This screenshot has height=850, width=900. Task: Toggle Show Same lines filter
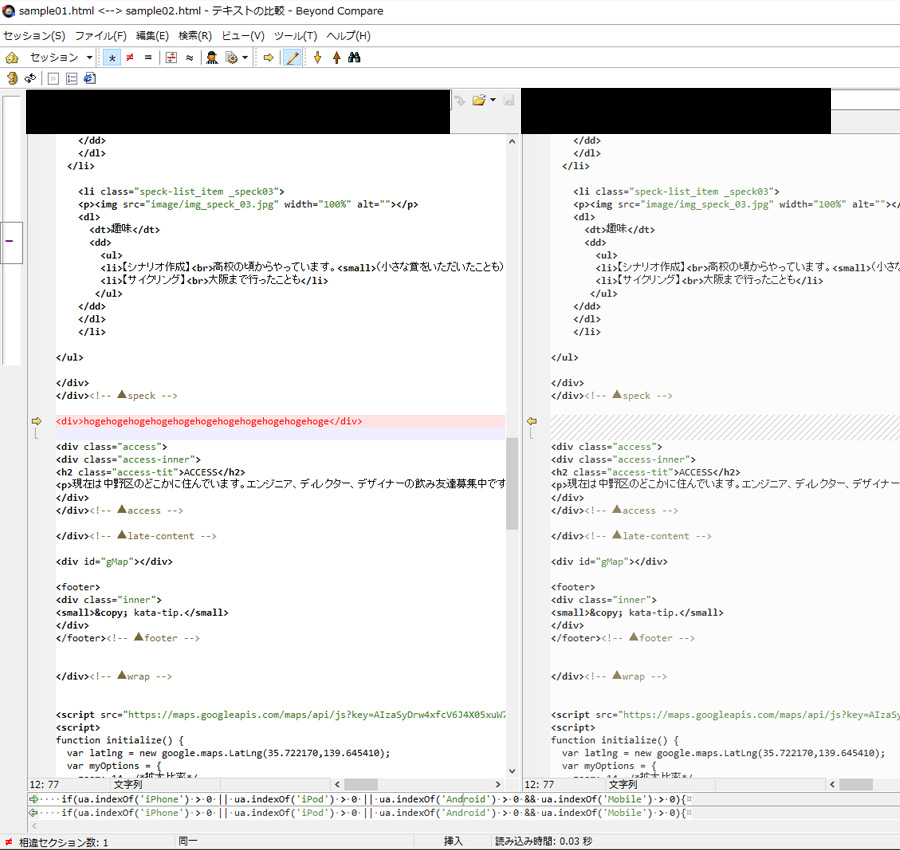tap(148, 58)
